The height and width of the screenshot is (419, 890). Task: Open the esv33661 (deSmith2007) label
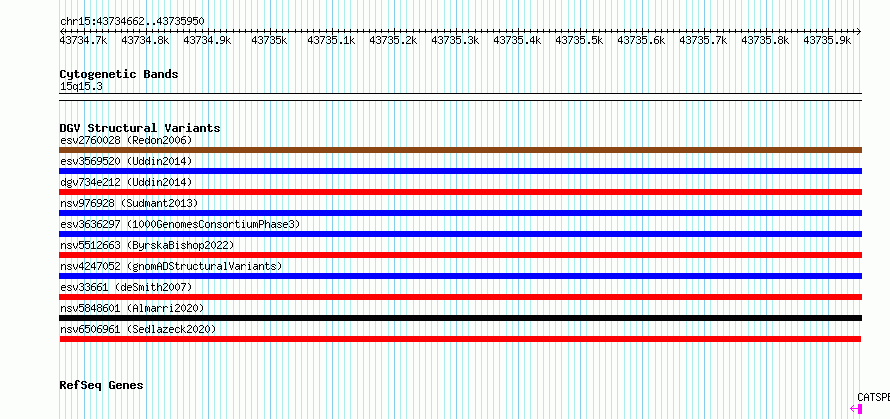click(x=126, y=287)
